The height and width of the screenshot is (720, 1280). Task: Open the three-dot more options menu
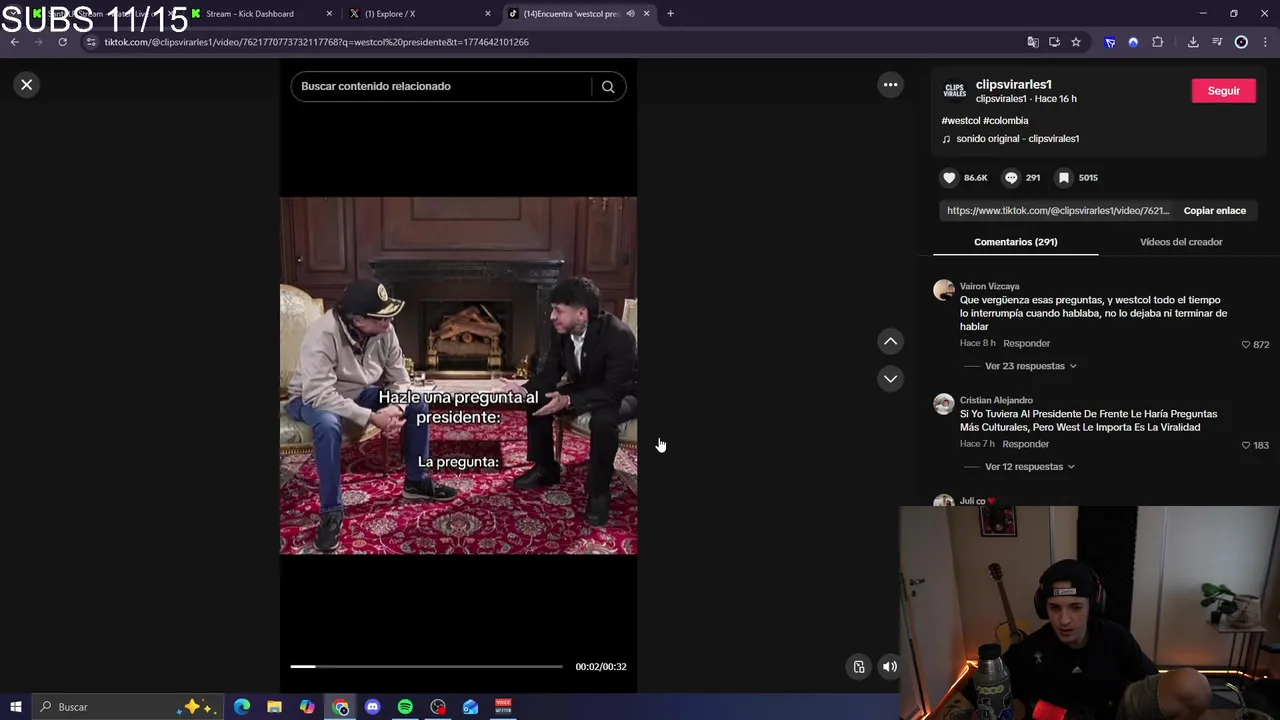tap(890, 85)
